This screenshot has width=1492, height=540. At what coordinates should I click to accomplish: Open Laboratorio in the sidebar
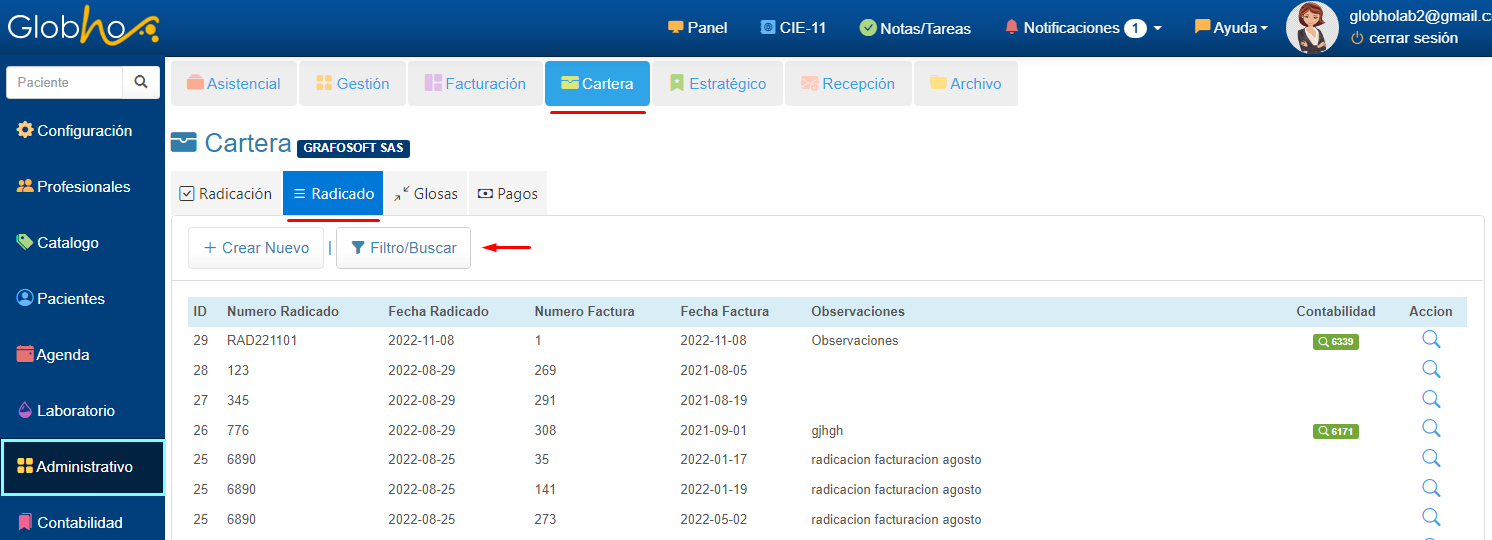[75, 411]
